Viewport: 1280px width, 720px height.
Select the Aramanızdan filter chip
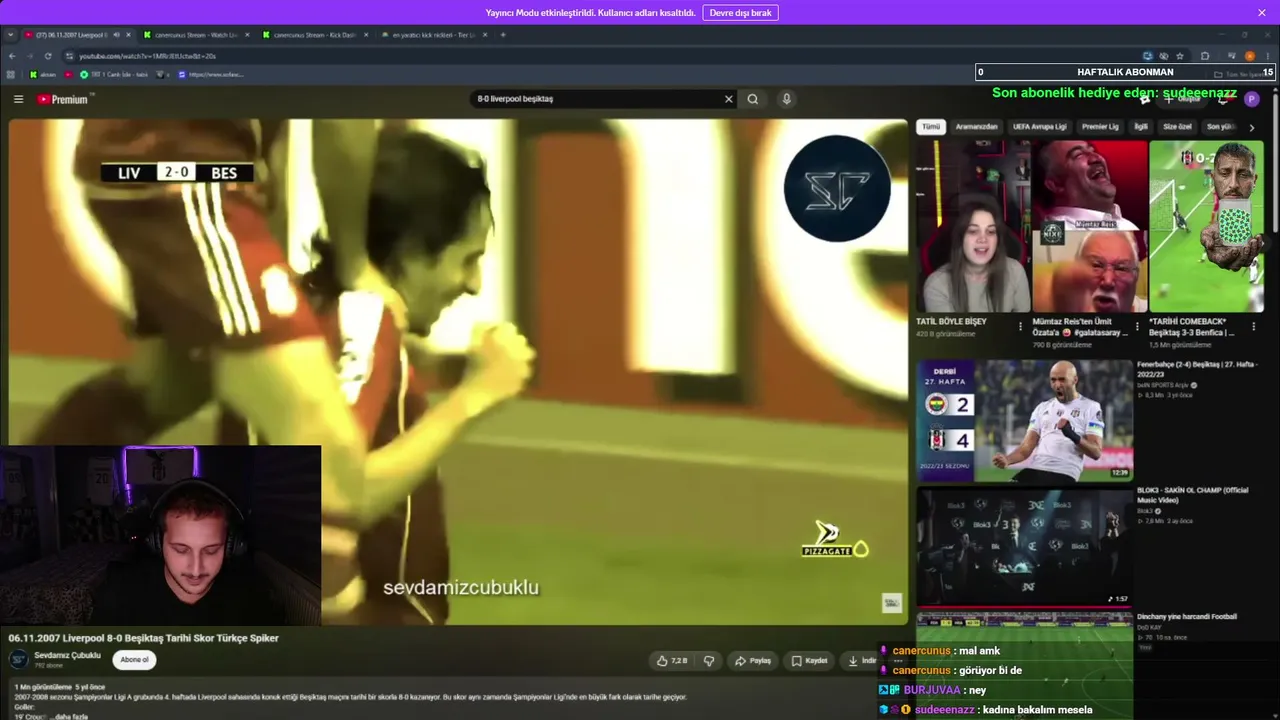point(977,127)
